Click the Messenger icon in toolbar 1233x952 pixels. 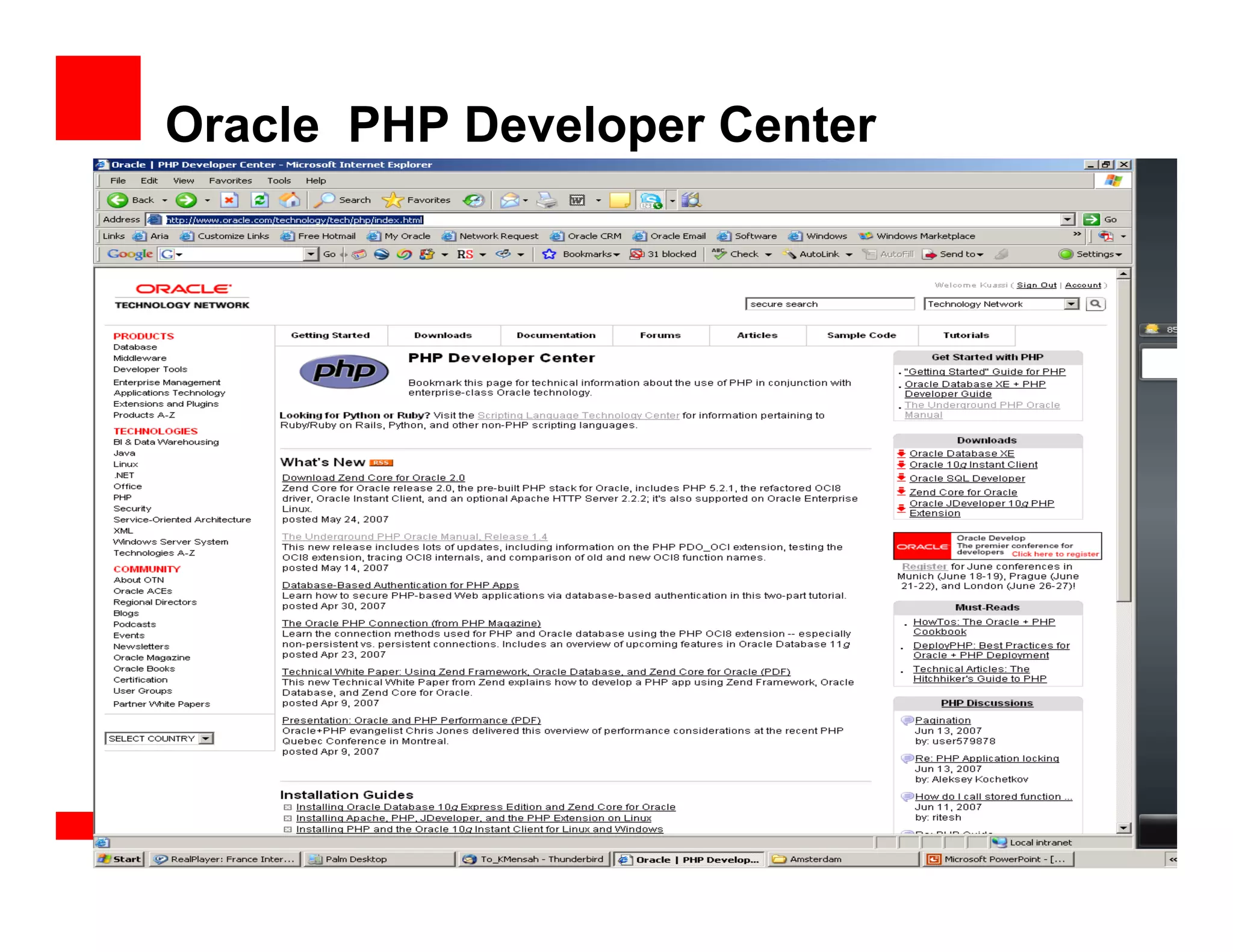pyautogui.click(x=651, y=200)
